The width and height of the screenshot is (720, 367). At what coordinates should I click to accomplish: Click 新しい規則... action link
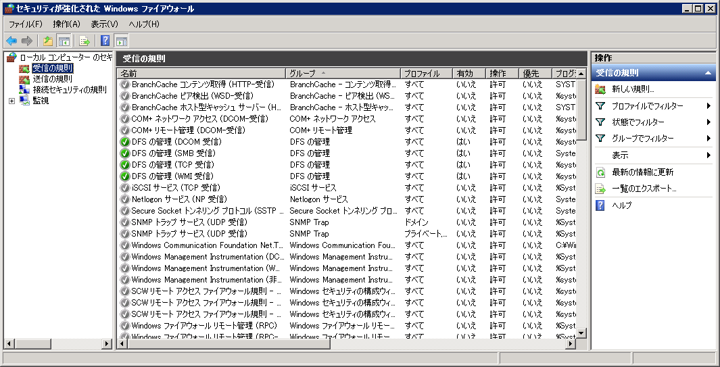(633, 90)
